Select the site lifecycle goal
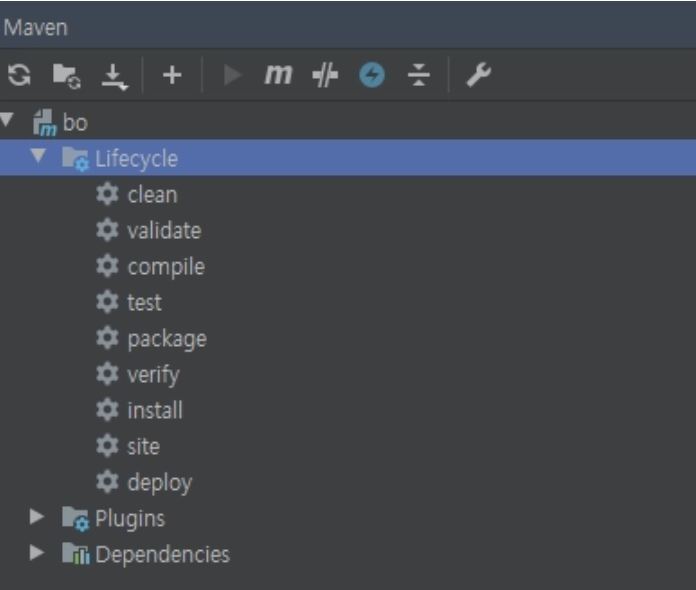This screenshot has width=696, height=590. click(143, 446)
